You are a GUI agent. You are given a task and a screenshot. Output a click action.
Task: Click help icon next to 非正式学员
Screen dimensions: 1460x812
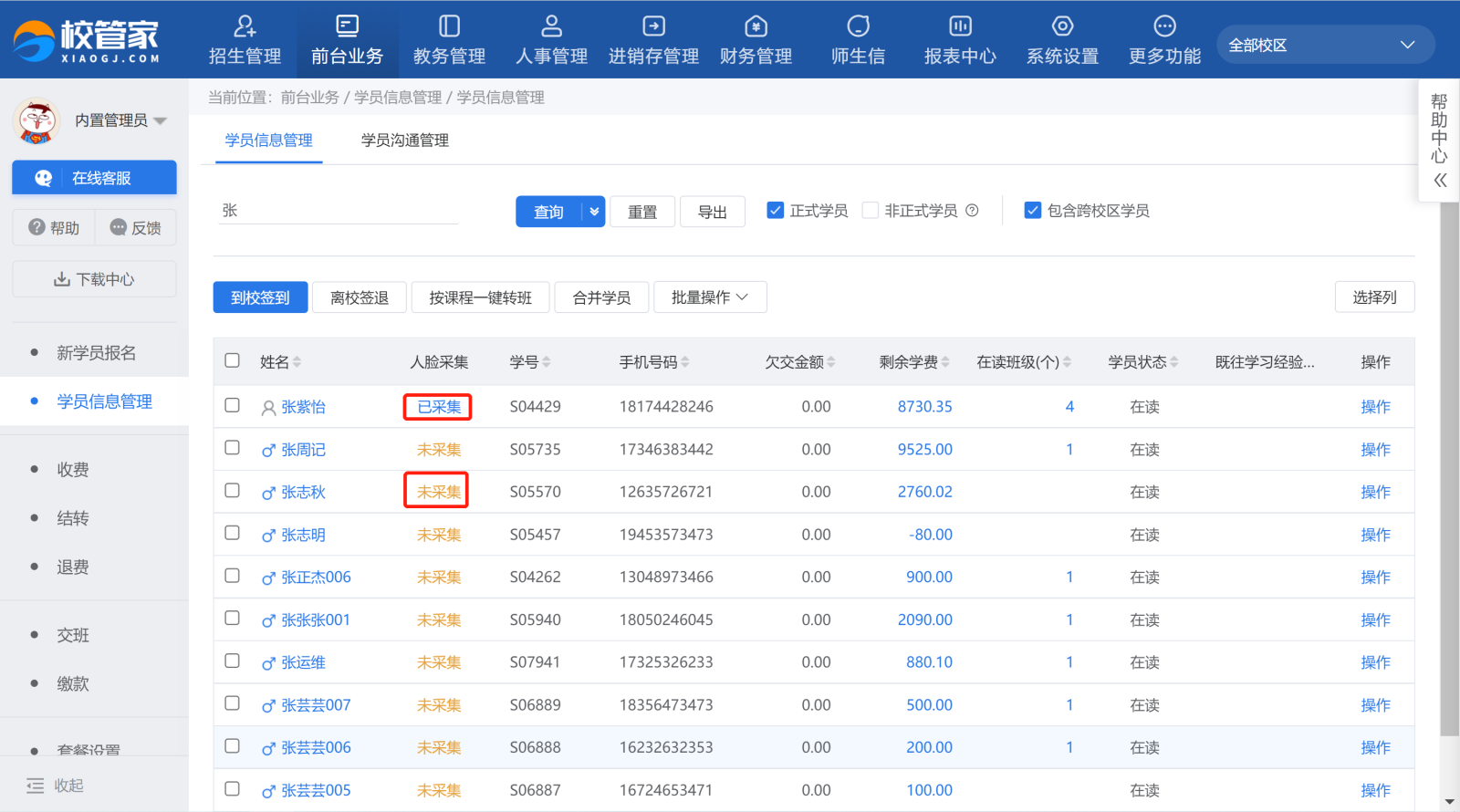[x=972, y=211]
